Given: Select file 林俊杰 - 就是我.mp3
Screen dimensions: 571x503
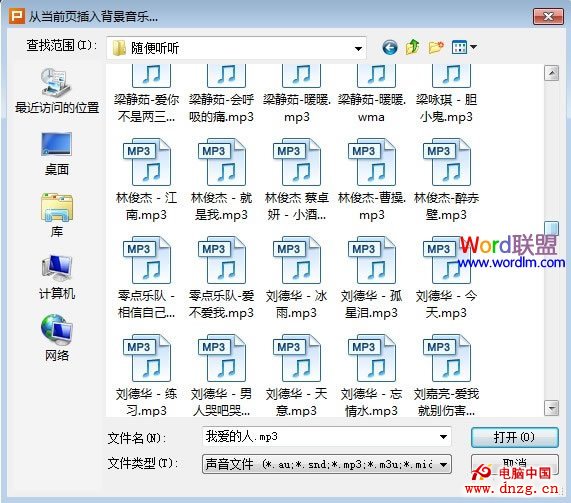Looking at the screenshot, I should pyautogui.click(x=221, y=180).
